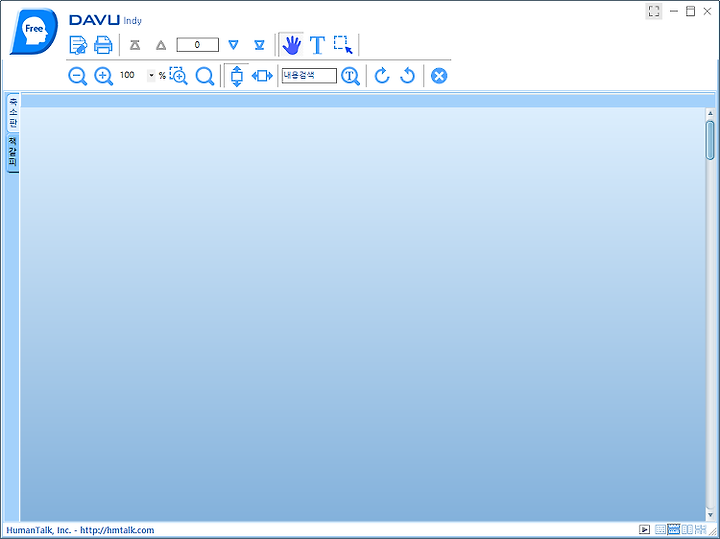
Task: Switch to continuous facing pages view
Action: pyautogui.click(x=701, y=529)
